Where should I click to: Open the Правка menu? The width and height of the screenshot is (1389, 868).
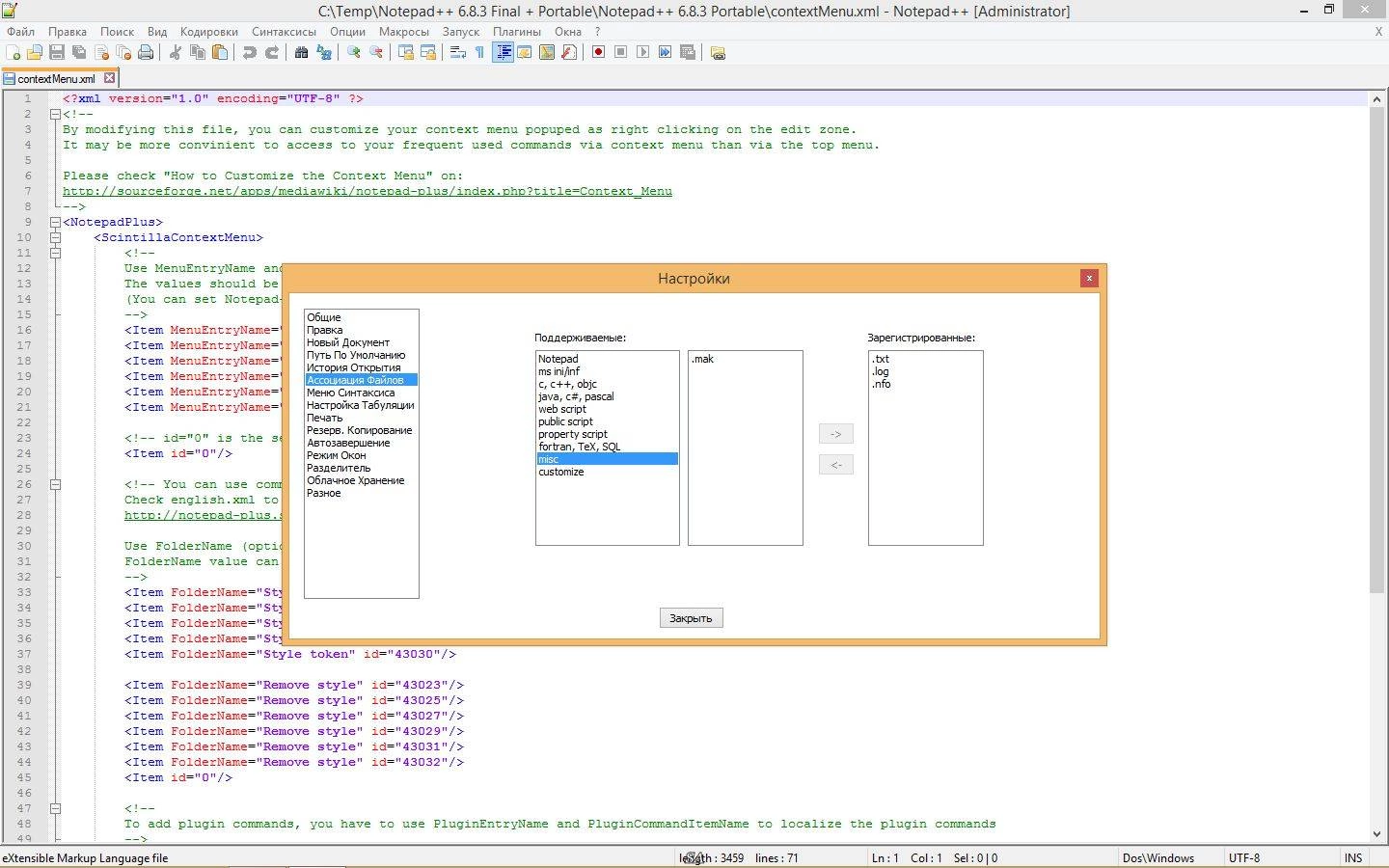(x=68, y=31)
